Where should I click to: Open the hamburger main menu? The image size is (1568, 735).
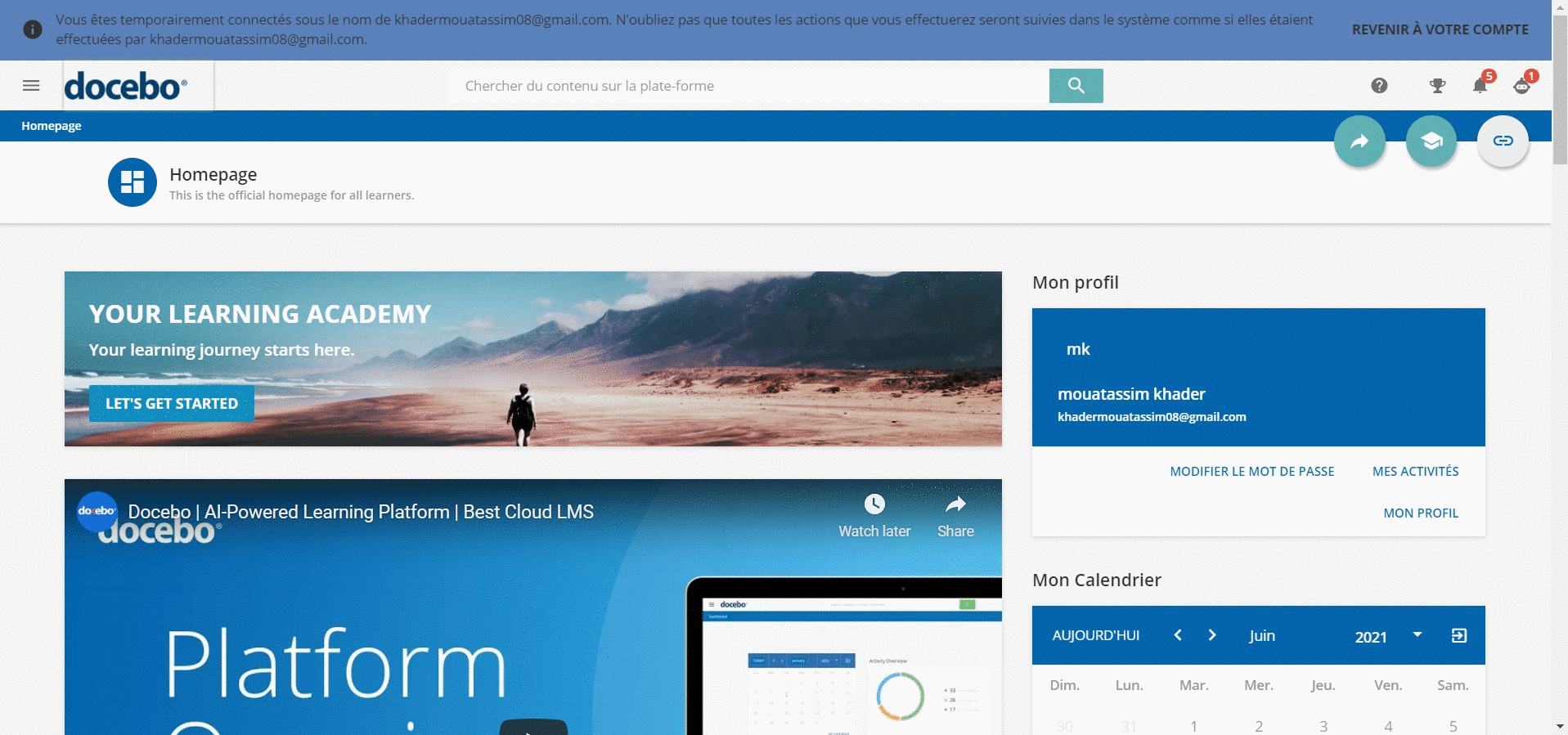[31, 86]
